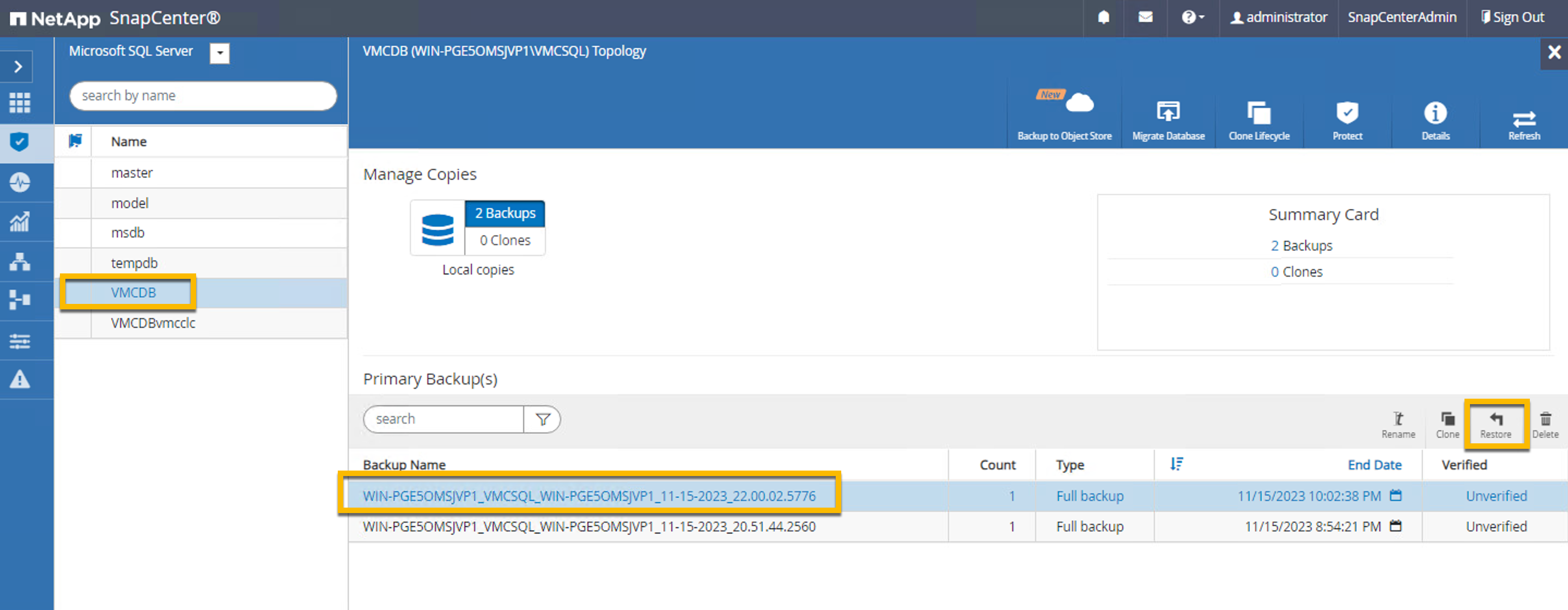The height and width of the screenshot is (610, 1568).
Task: Open the backup filter funnel icon
Action: coord(542,419)
